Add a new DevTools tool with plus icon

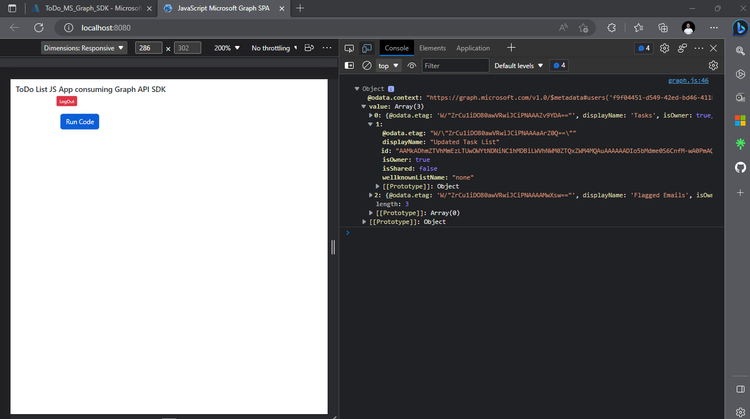pos(511,48)
